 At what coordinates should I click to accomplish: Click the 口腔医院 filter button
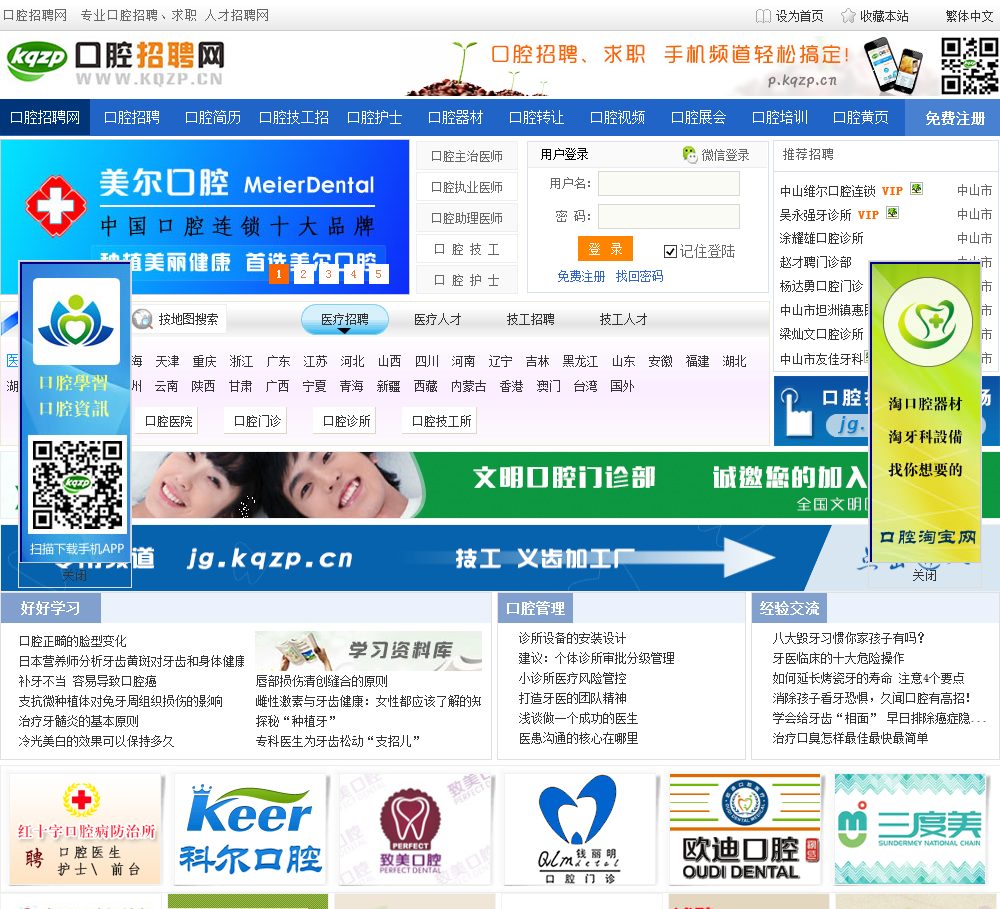(168, 421)
